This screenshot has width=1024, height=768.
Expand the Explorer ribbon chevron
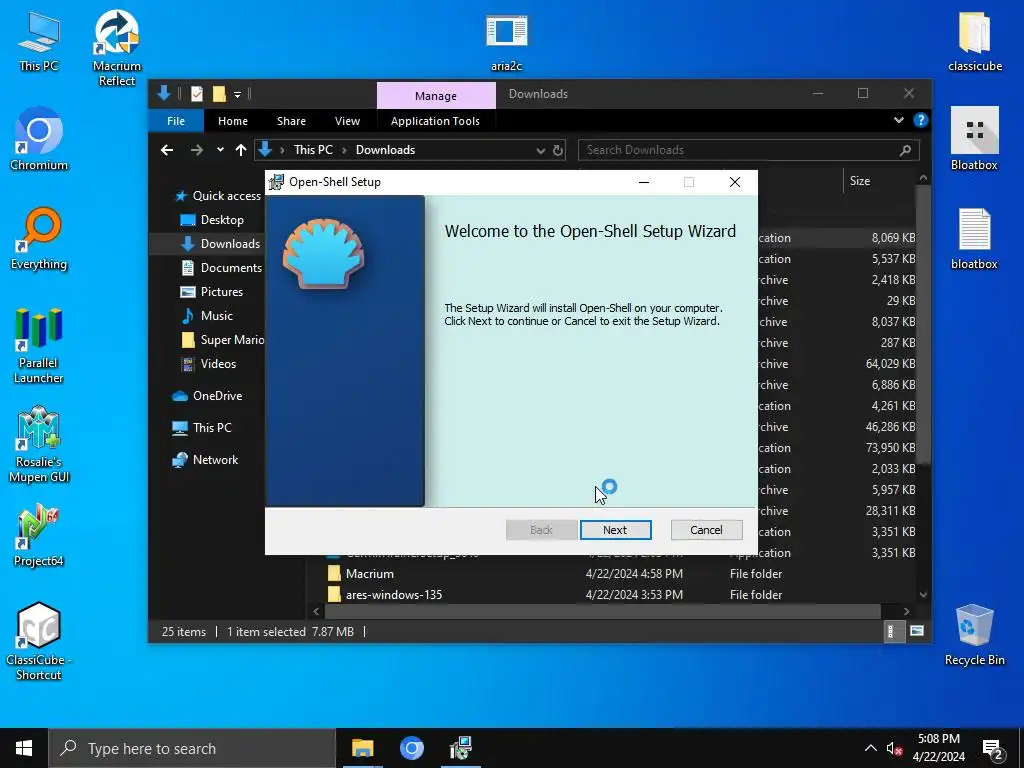click(899, 120)
